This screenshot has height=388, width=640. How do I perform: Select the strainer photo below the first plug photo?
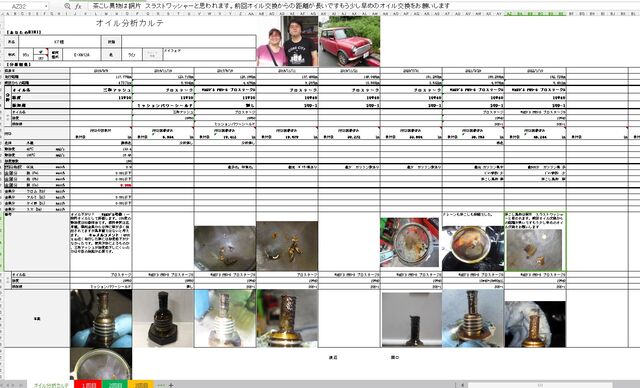101,364
